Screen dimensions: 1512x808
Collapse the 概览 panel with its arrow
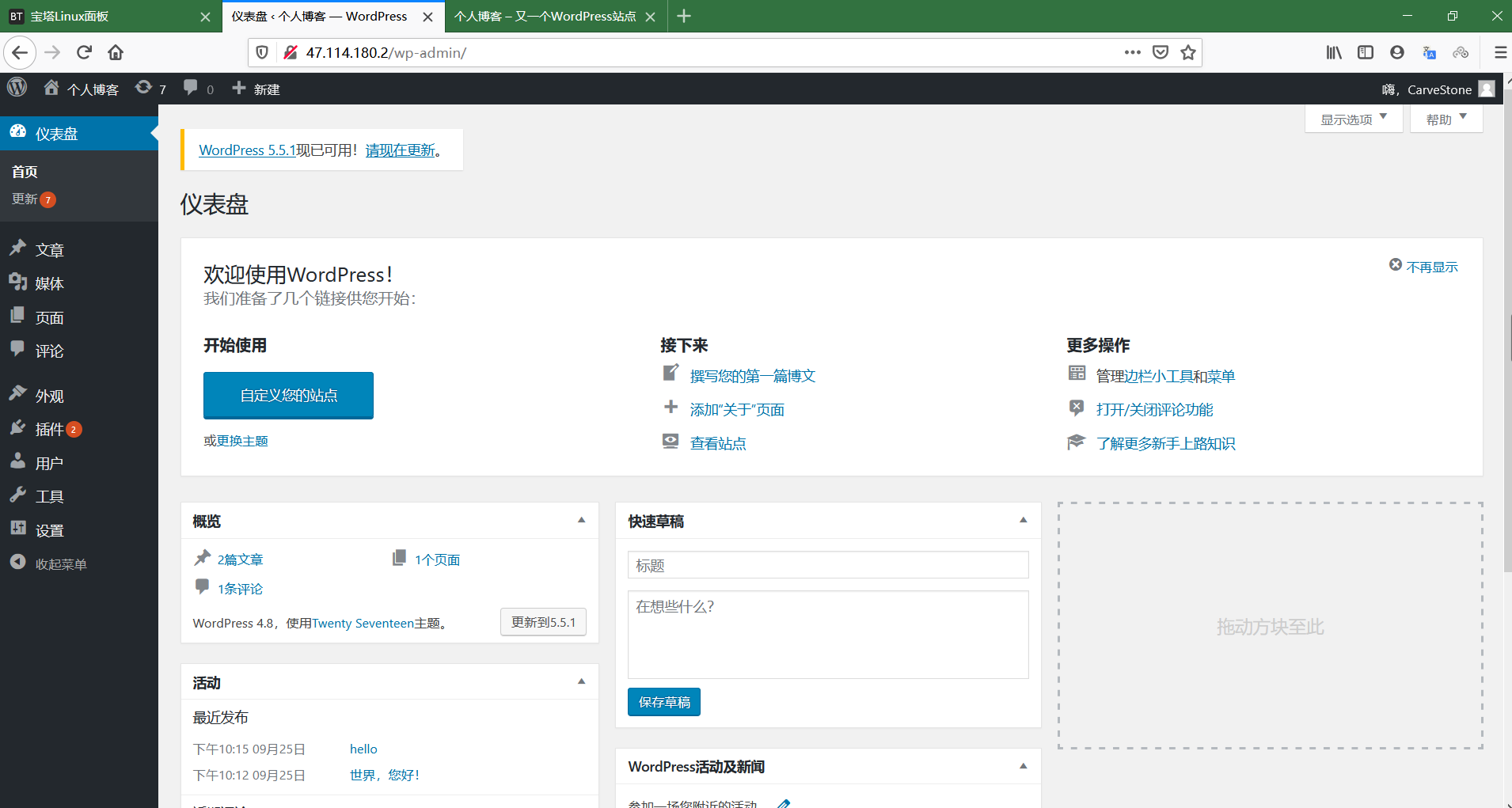tap(581, 521)
